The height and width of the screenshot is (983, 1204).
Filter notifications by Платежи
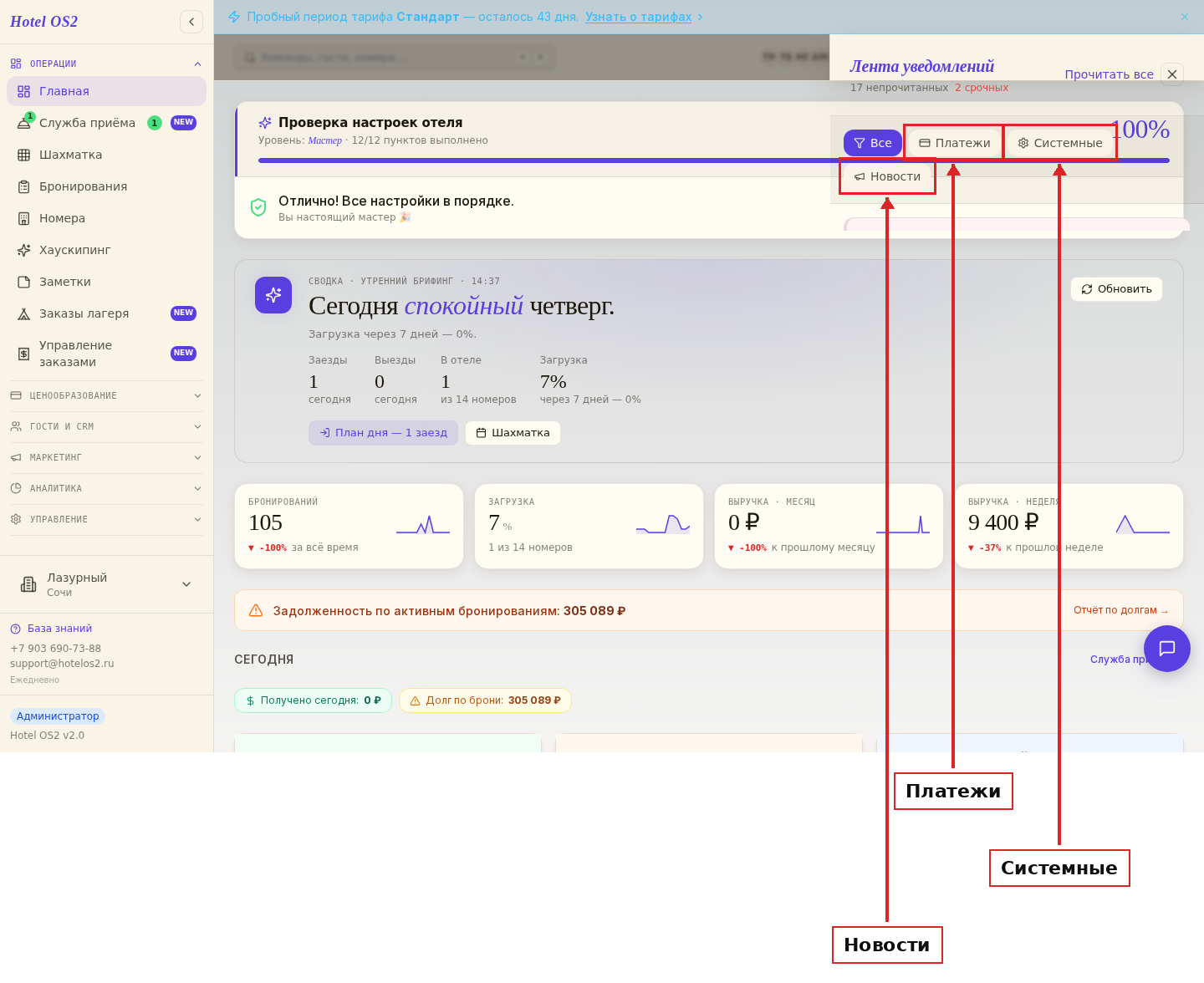click(955, 143)
